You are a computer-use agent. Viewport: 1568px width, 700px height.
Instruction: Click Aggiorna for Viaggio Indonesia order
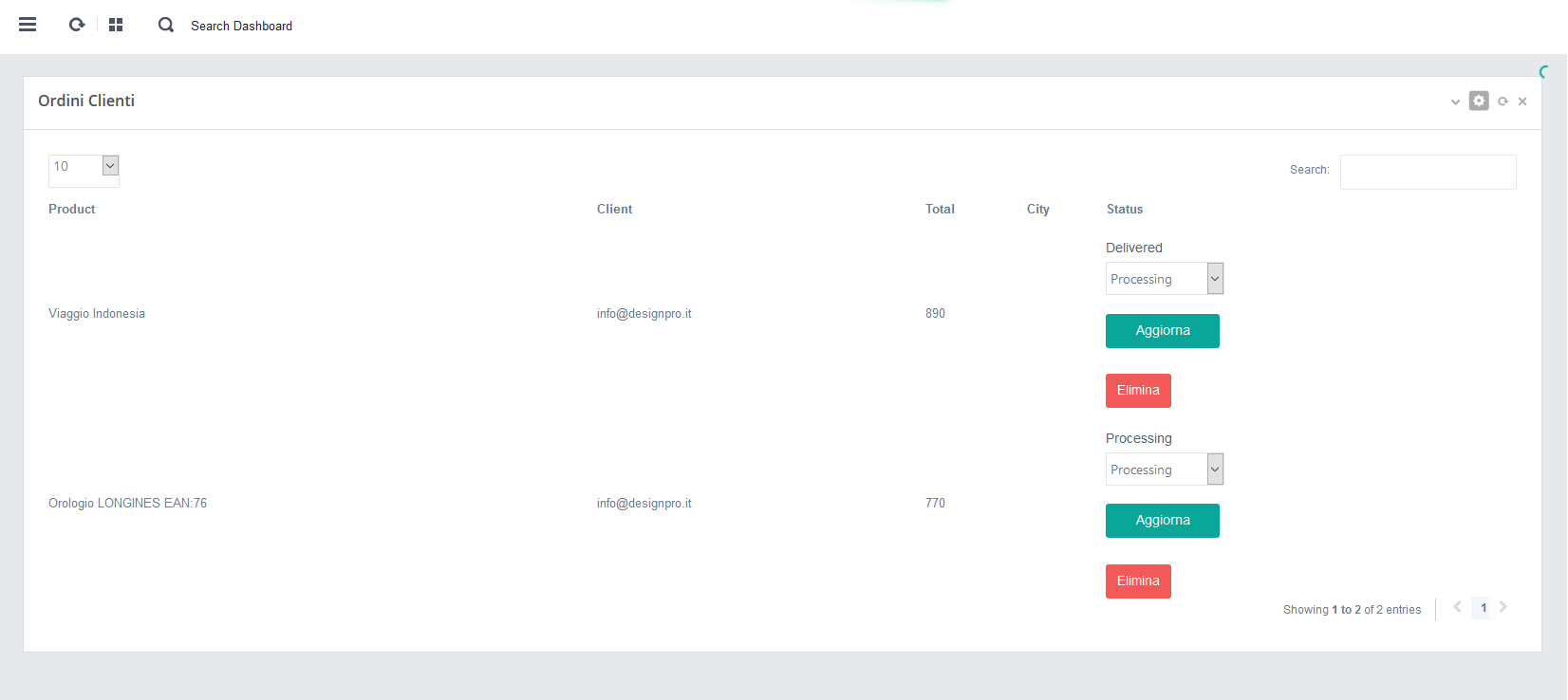coord(1162,331)
